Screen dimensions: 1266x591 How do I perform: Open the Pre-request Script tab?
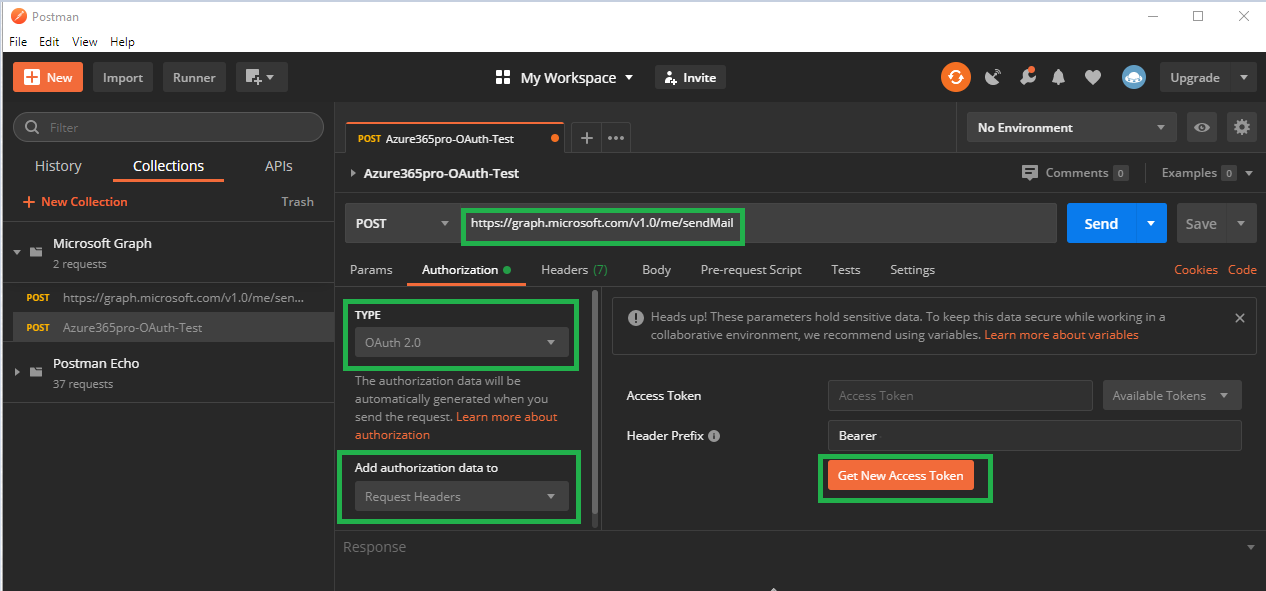[751, 269]
